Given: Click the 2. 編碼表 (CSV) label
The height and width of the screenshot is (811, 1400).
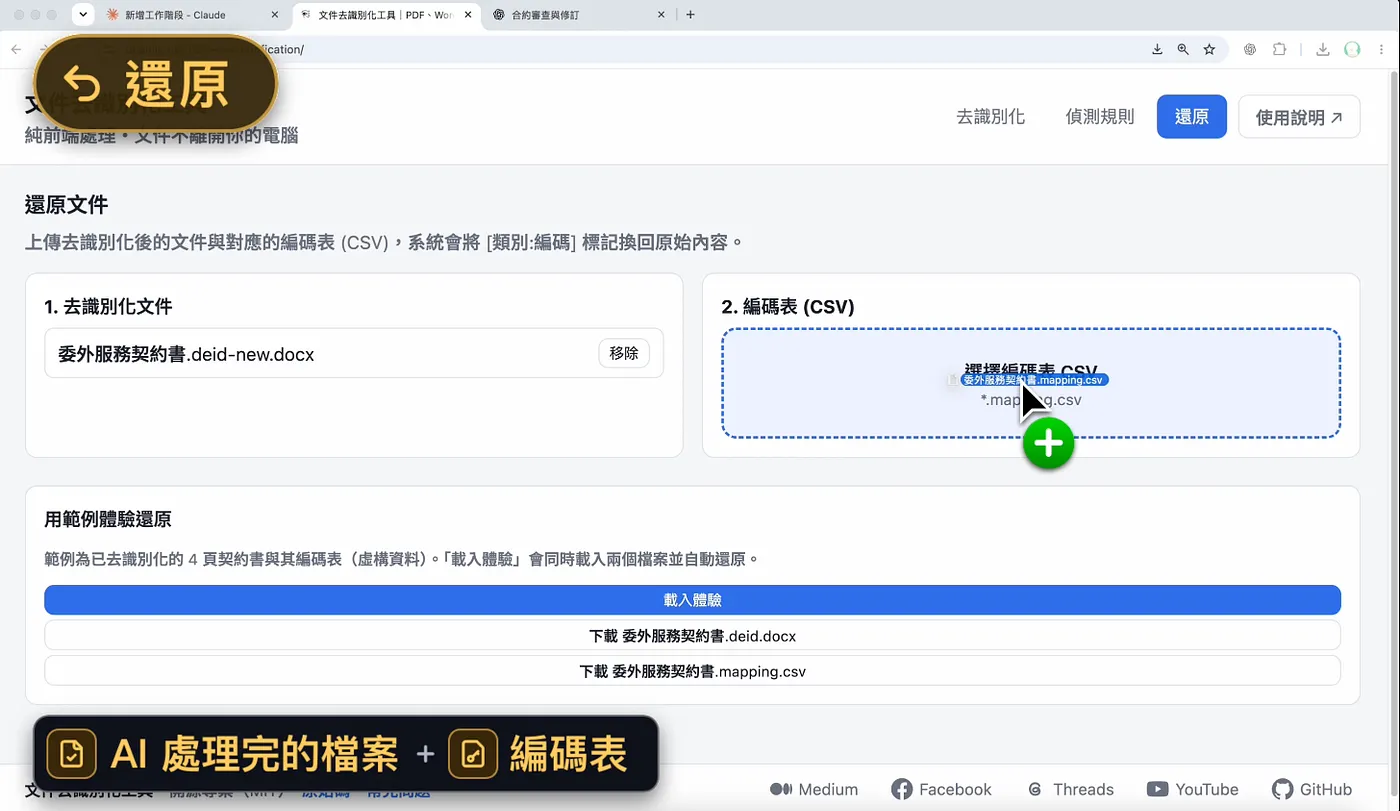Looking at the screenshot, I should click(788, 307).
